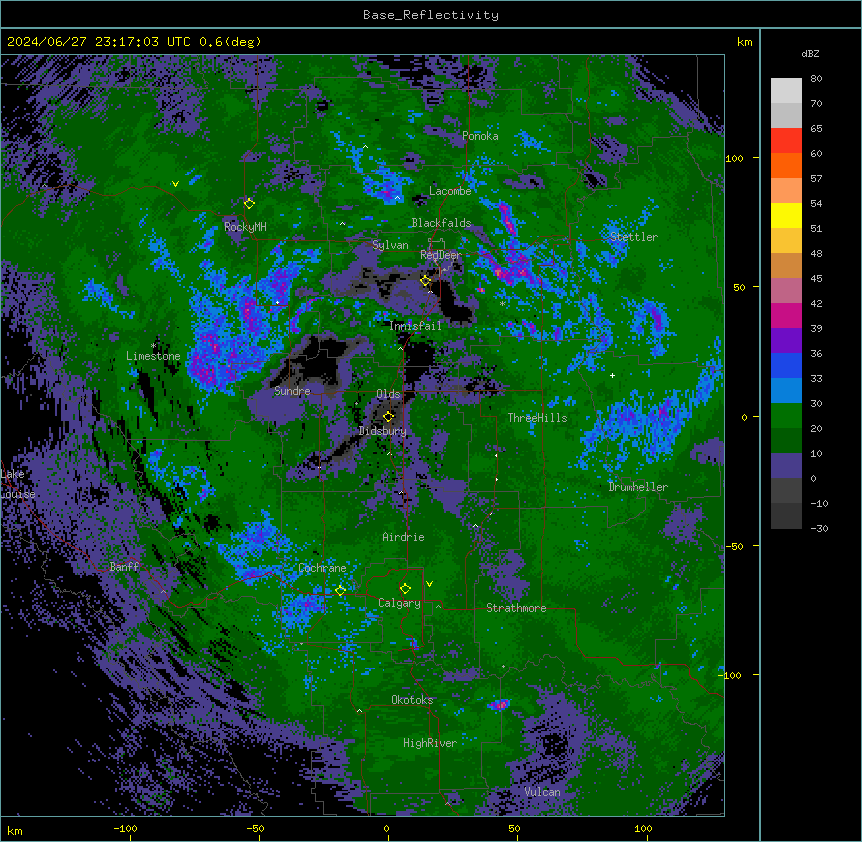Select the Airdrie label
862x842 pixels.
point(403,537)
